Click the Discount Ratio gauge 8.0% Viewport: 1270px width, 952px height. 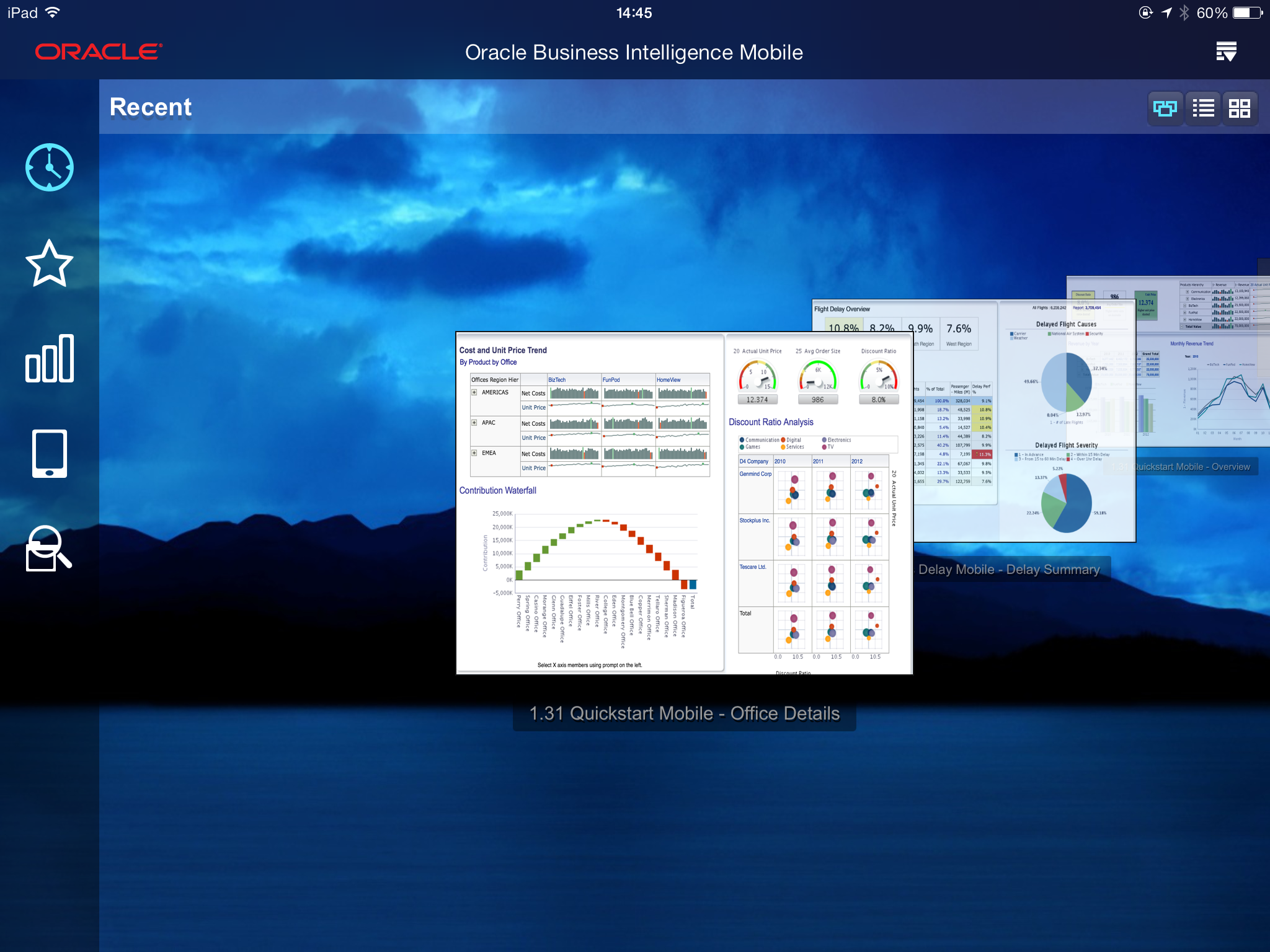pyautogui.click(x=879, y=381)
